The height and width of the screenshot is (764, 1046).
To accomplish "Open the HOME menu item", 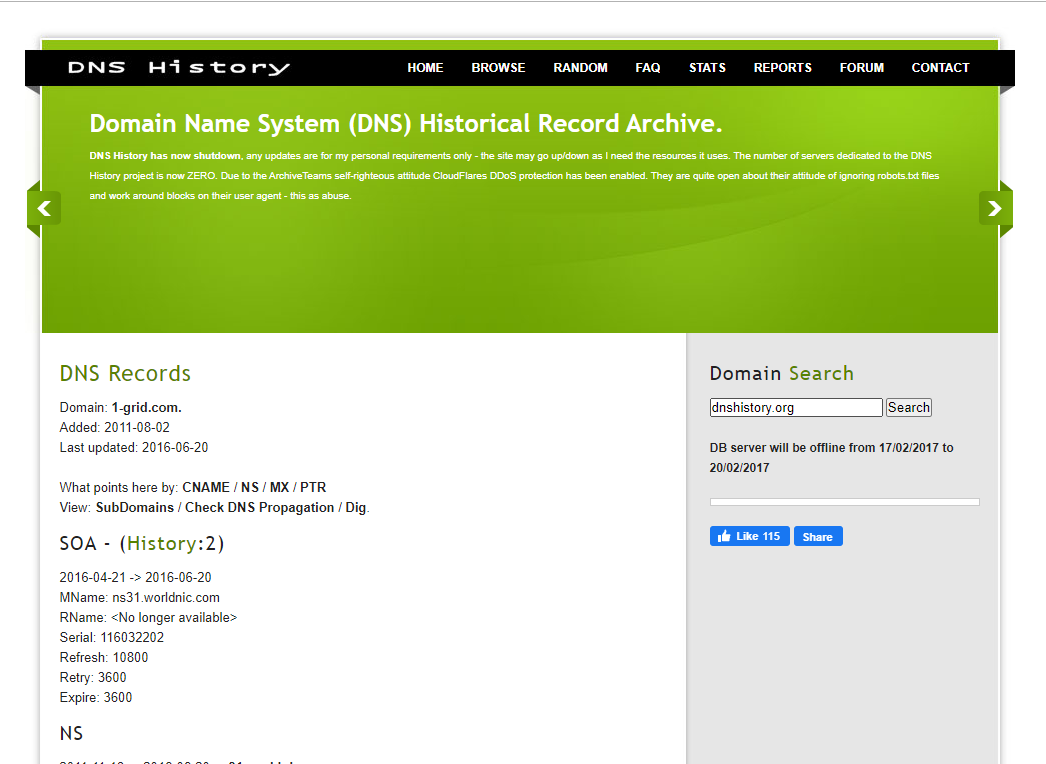I will coord(425,67).
